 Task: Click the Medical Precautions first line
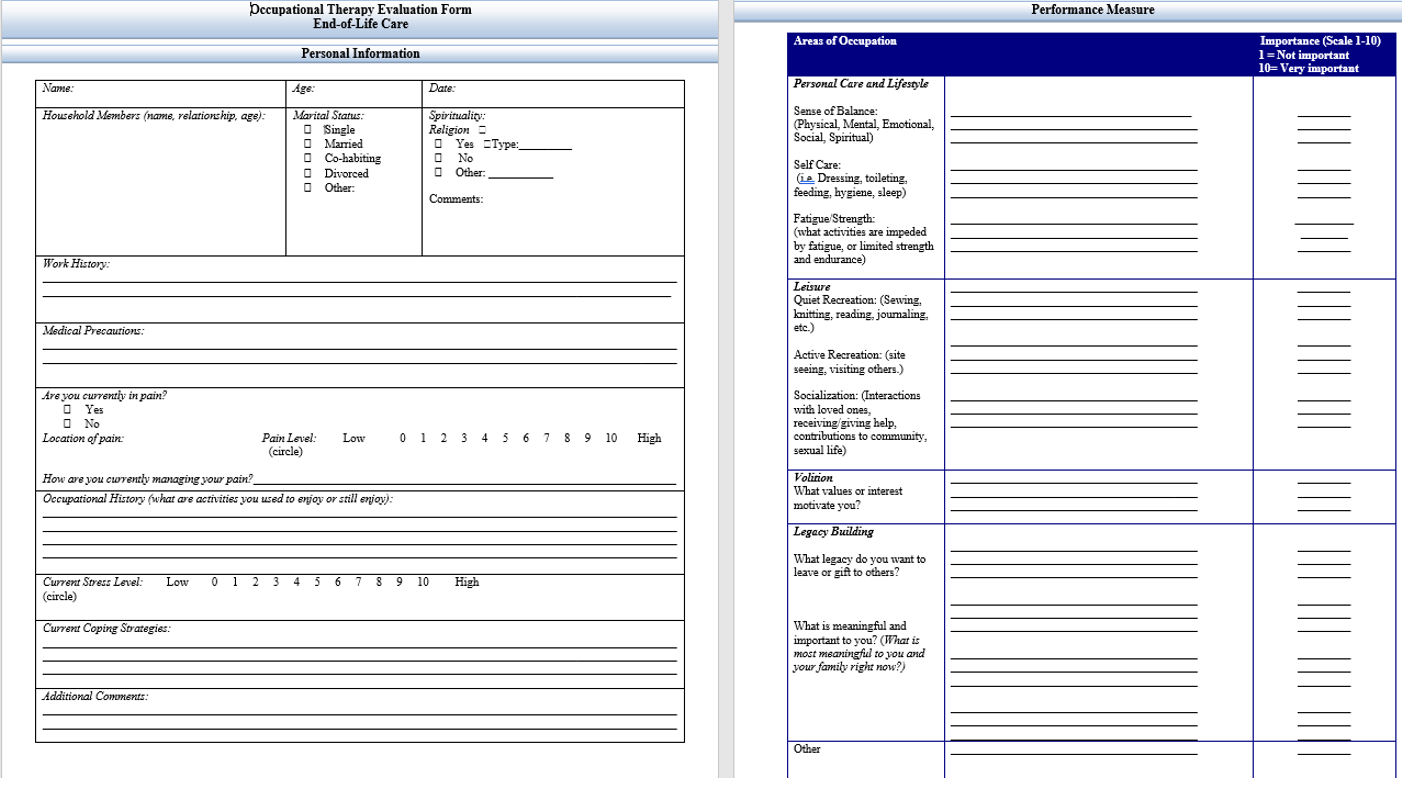[x=359, y=348]
